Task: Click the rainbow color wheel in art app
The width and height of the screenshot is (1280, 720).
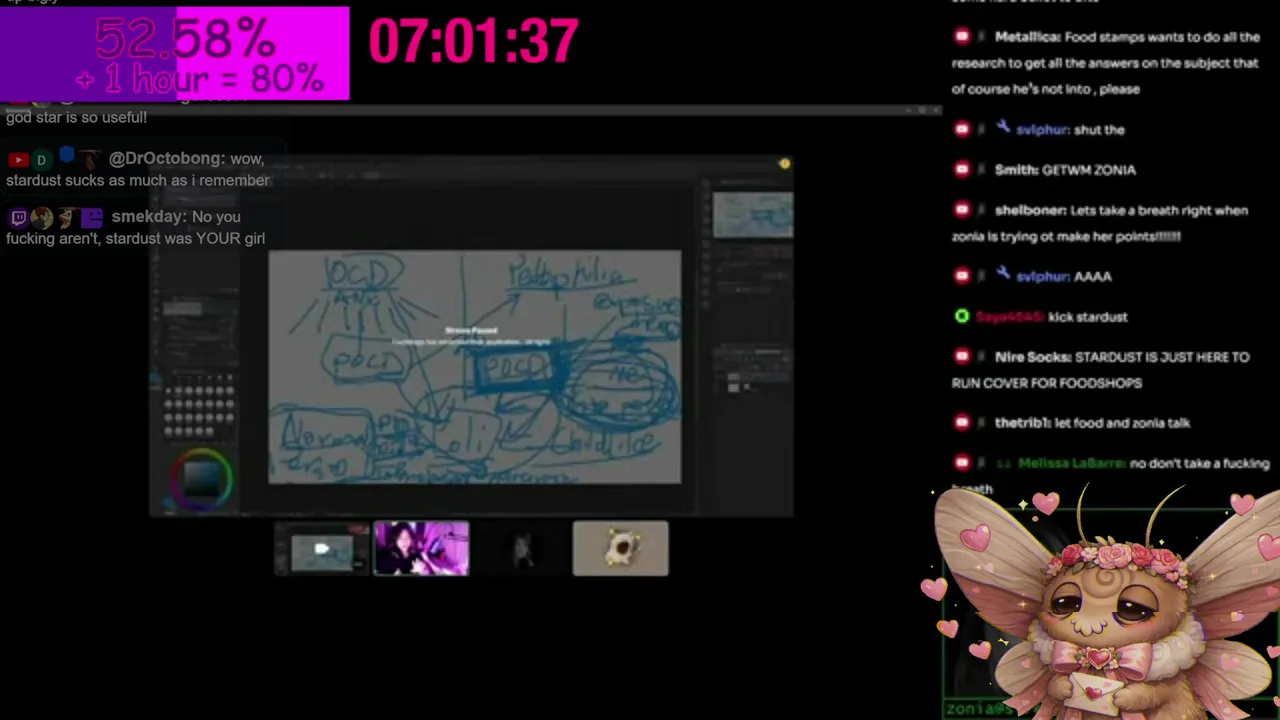Action: tap(201, 478)
